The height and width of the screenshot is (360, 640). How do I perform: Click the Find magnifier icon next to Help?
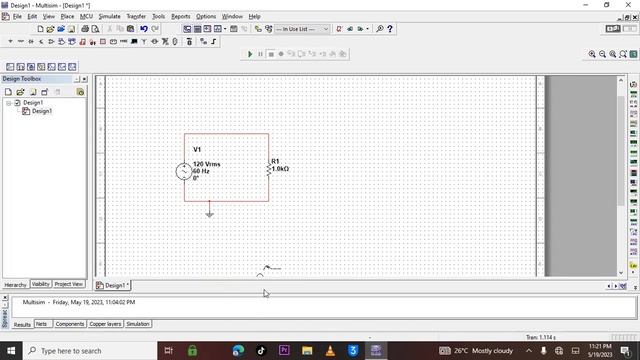pos(380,29)
